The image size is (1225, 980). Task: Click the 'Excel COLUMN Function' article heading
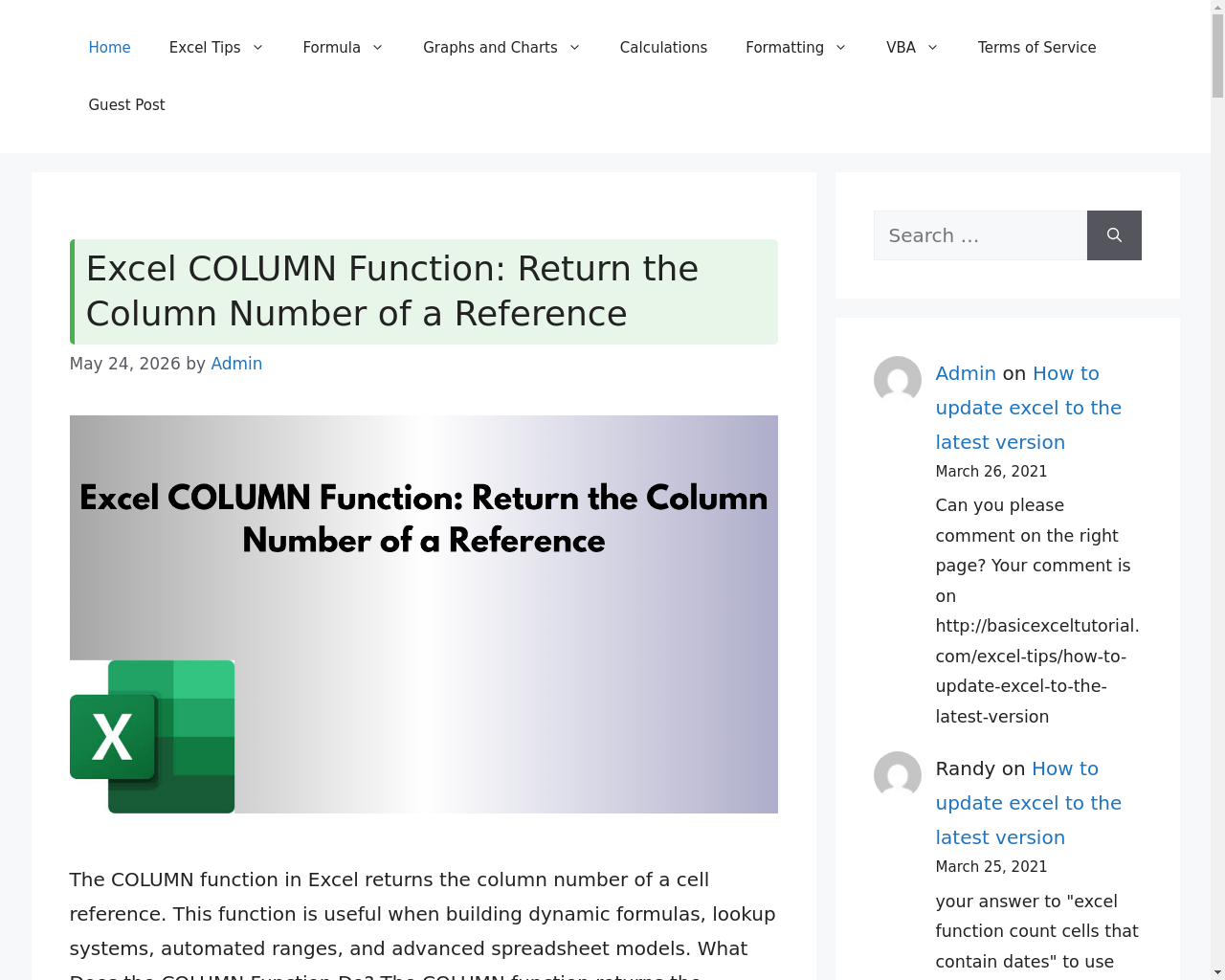click(x=424, y=292)
